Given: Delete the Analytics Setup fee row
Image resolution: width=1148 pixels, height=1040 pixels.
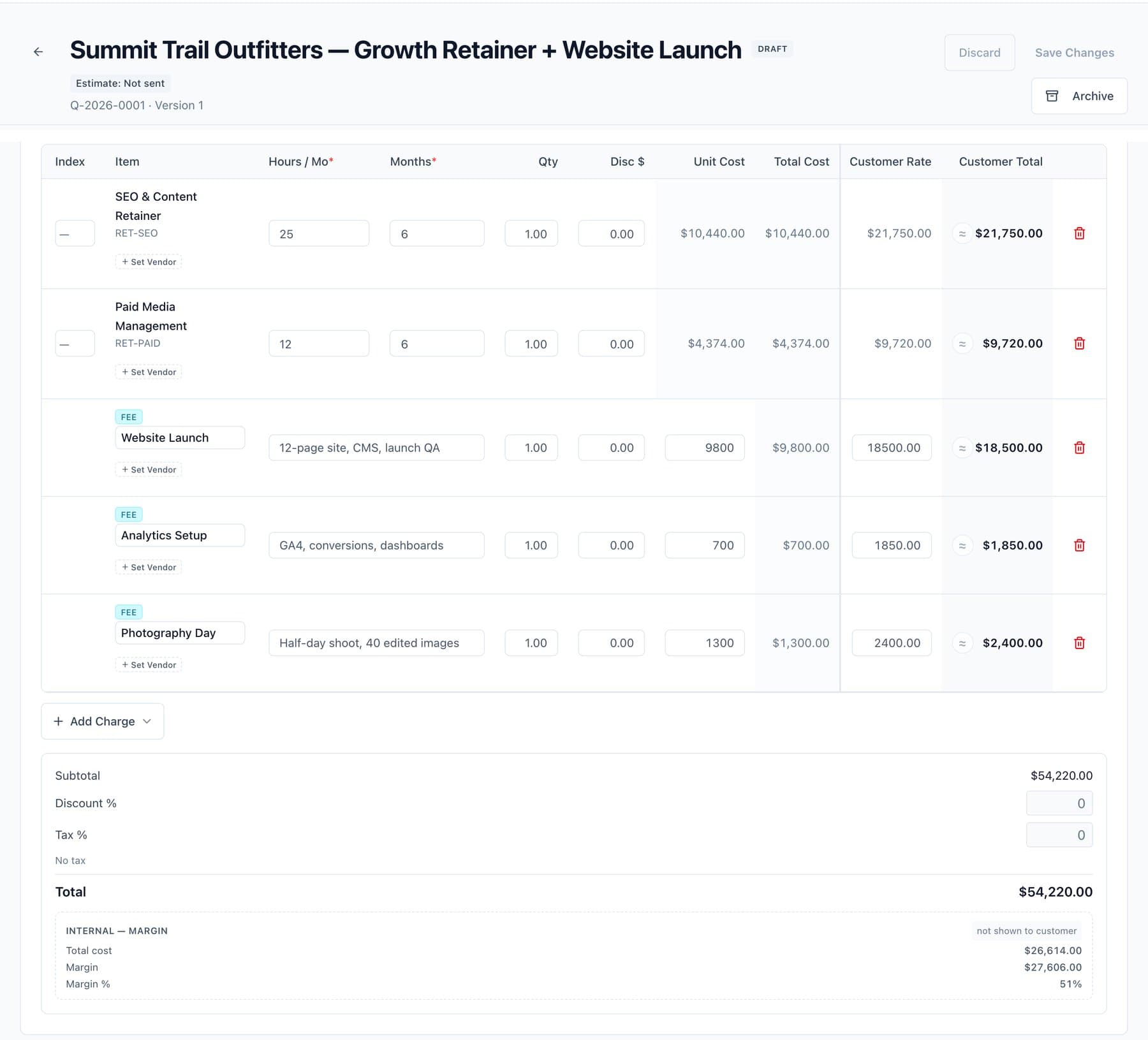Looking at the screenshot, I should tap(1079, 545).
